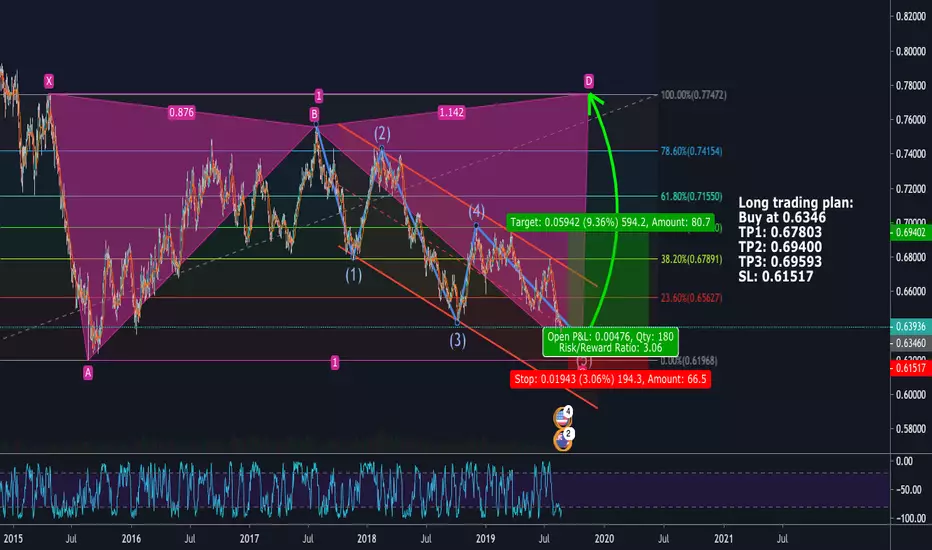Click the 'SL: 0.61517' text line

[x=776, y=276]
